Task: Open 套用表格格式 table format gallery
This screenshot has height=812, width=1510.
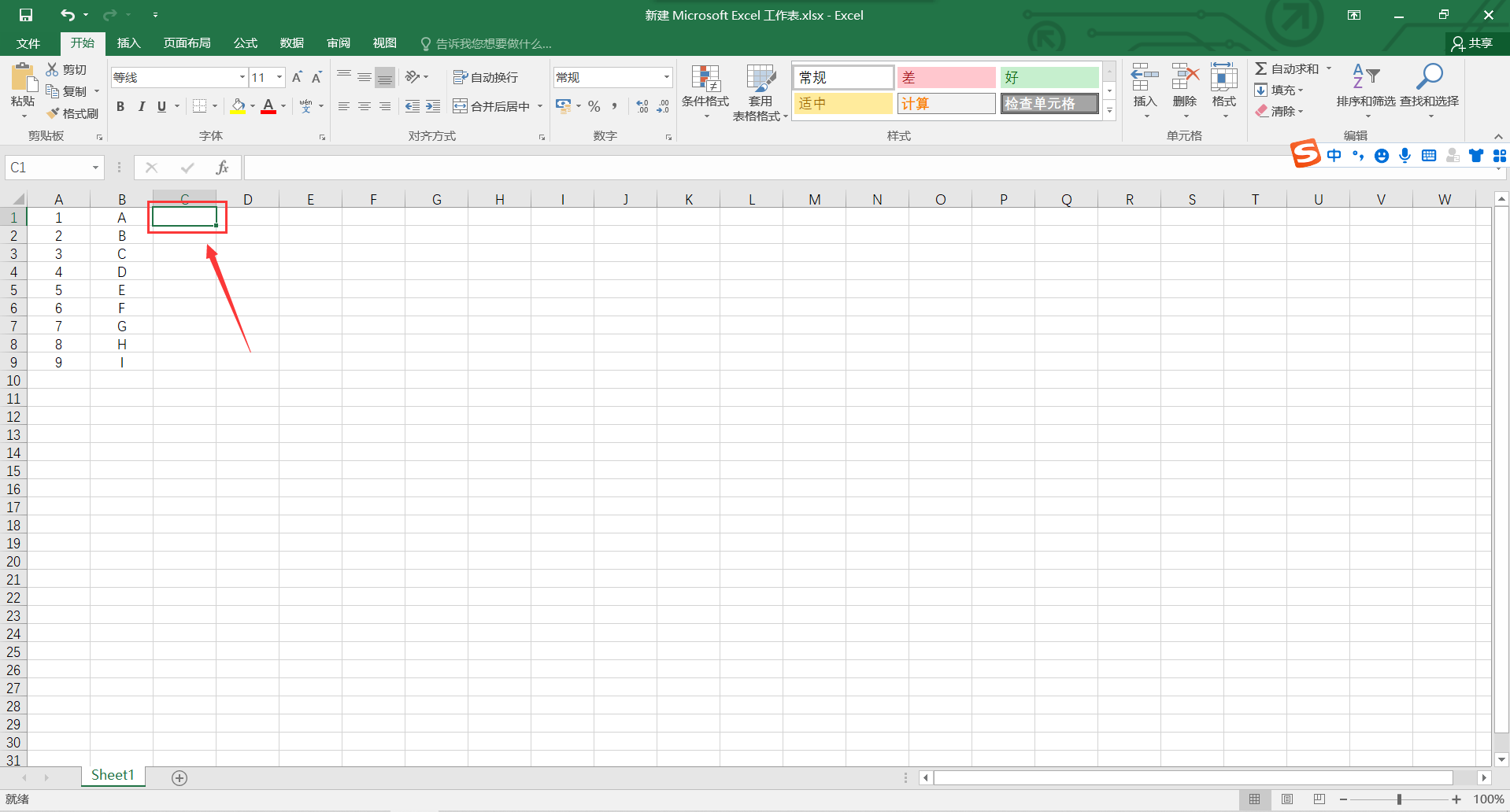Action: click(x=760, y=92)
